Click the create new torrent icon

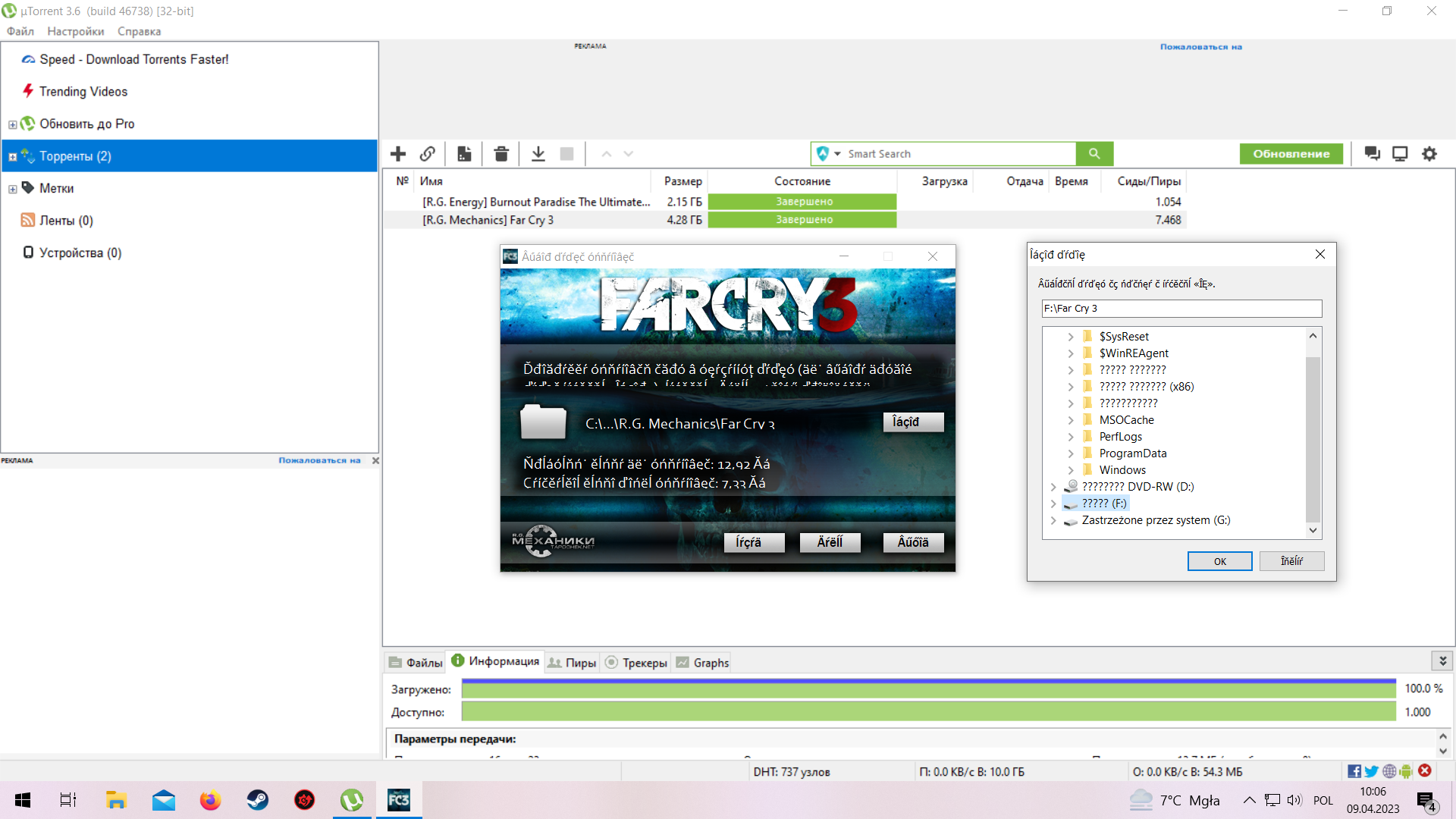[x=464, y=154]
